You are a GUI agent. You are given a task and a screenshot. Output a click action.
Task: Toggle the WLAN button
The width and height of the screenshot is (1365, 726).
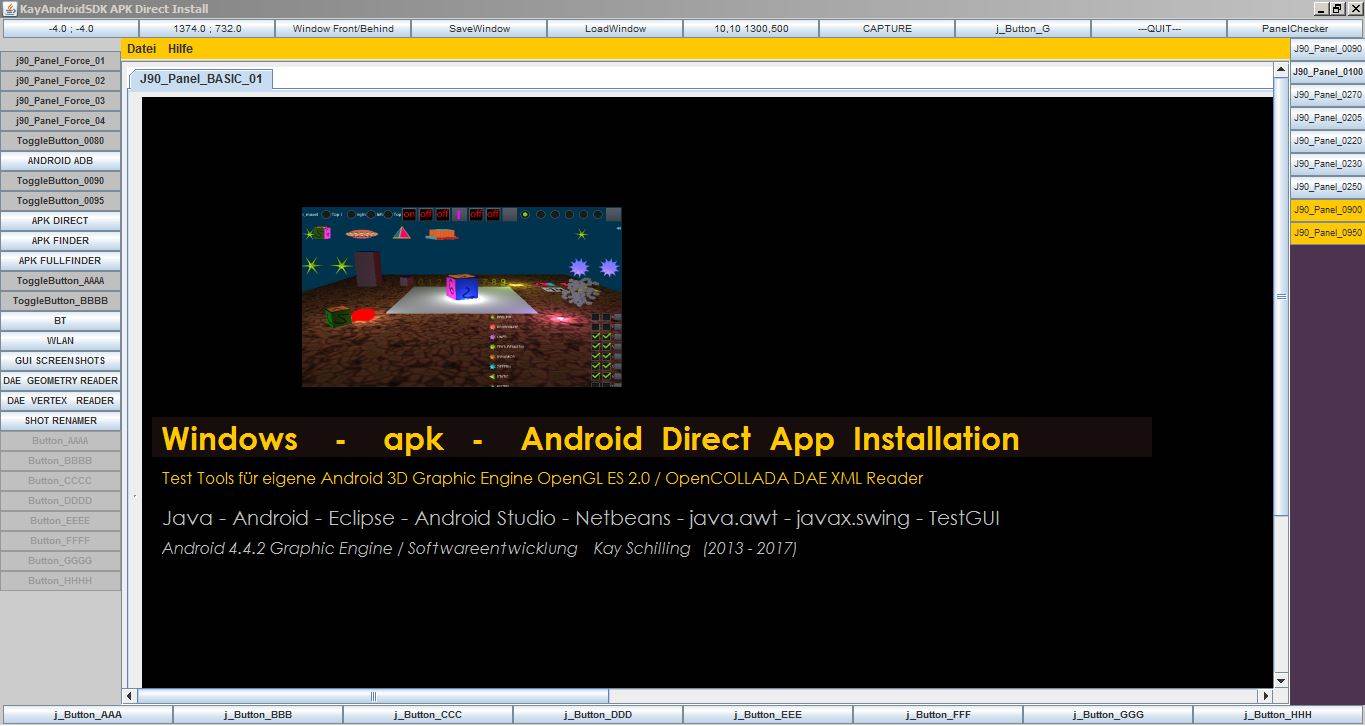[x=60, y=341]
